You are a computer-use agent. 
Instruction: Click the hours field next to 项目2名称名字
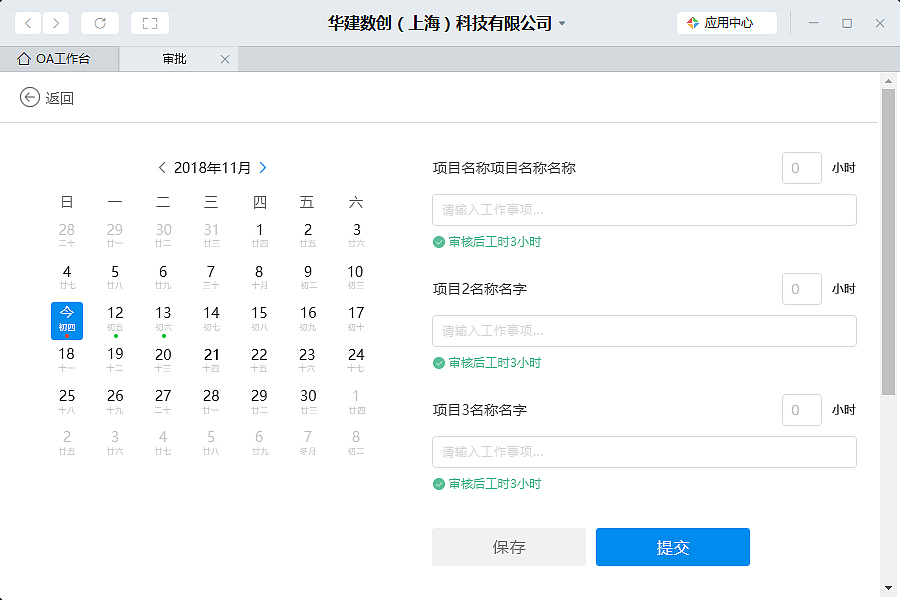click(x=801, y=288)
